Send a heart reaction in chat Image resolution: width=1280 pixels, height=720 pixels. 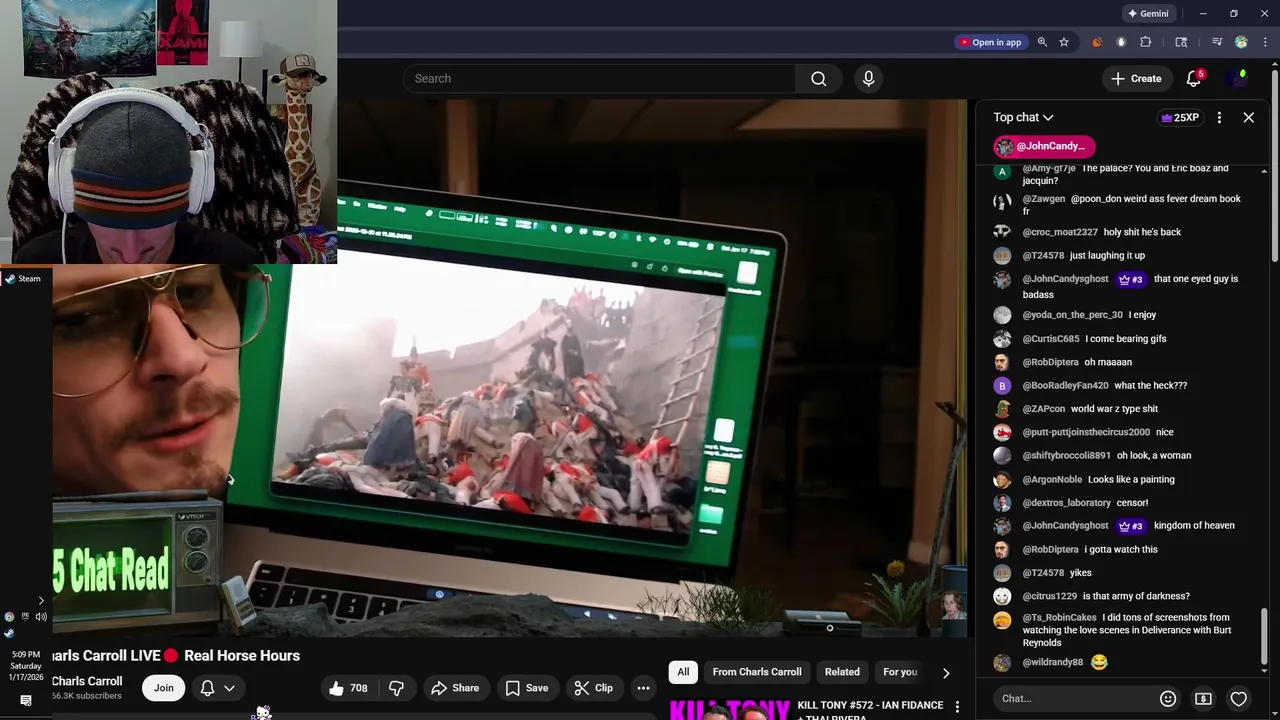coord(1239,699)
